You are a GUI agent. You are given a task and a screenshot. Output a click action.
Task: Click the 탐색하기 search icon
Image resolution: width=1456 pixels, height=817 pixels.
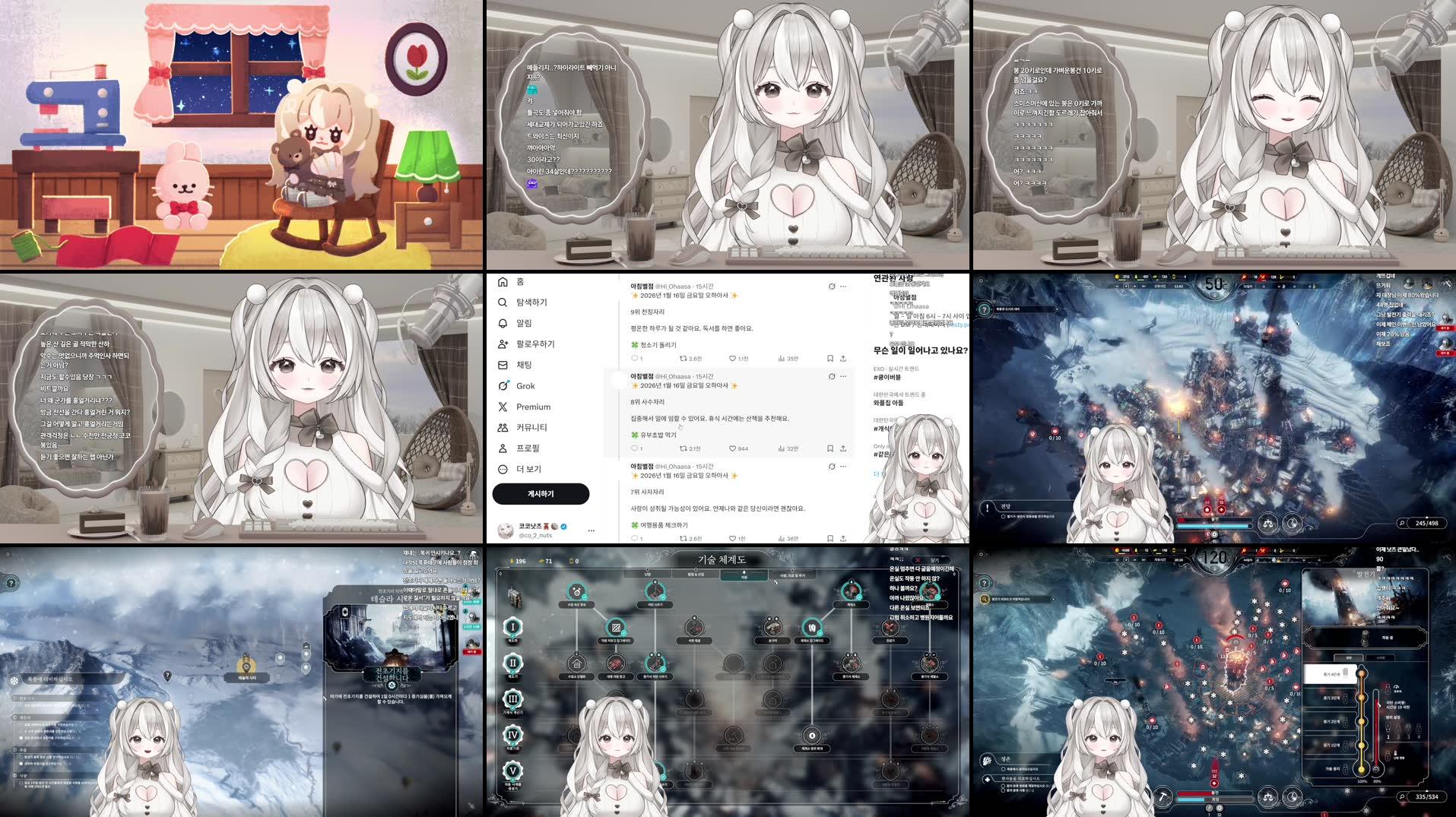point(503,302)
